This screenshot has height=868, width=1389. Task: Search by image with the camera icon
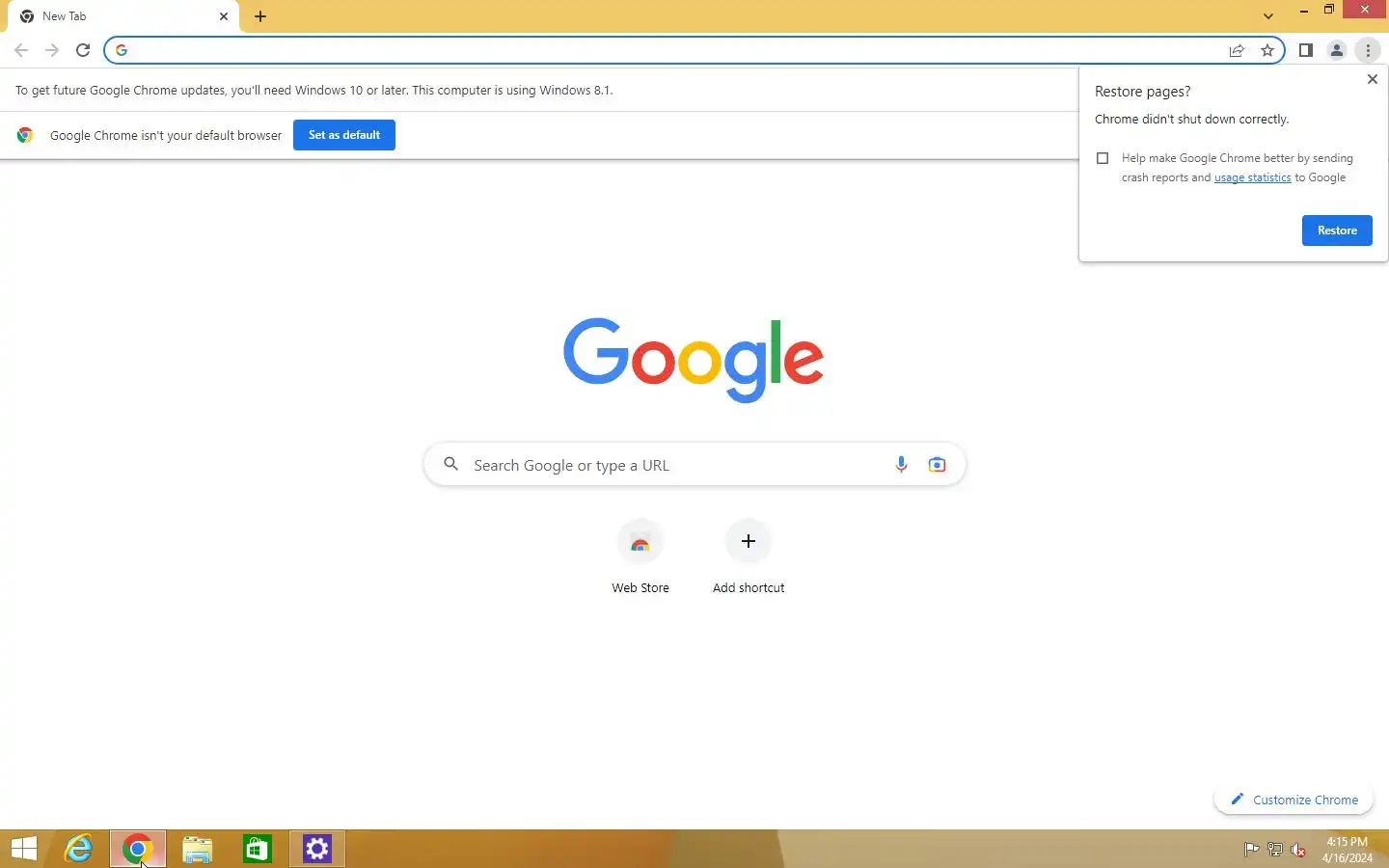click(x=937, y=465)
